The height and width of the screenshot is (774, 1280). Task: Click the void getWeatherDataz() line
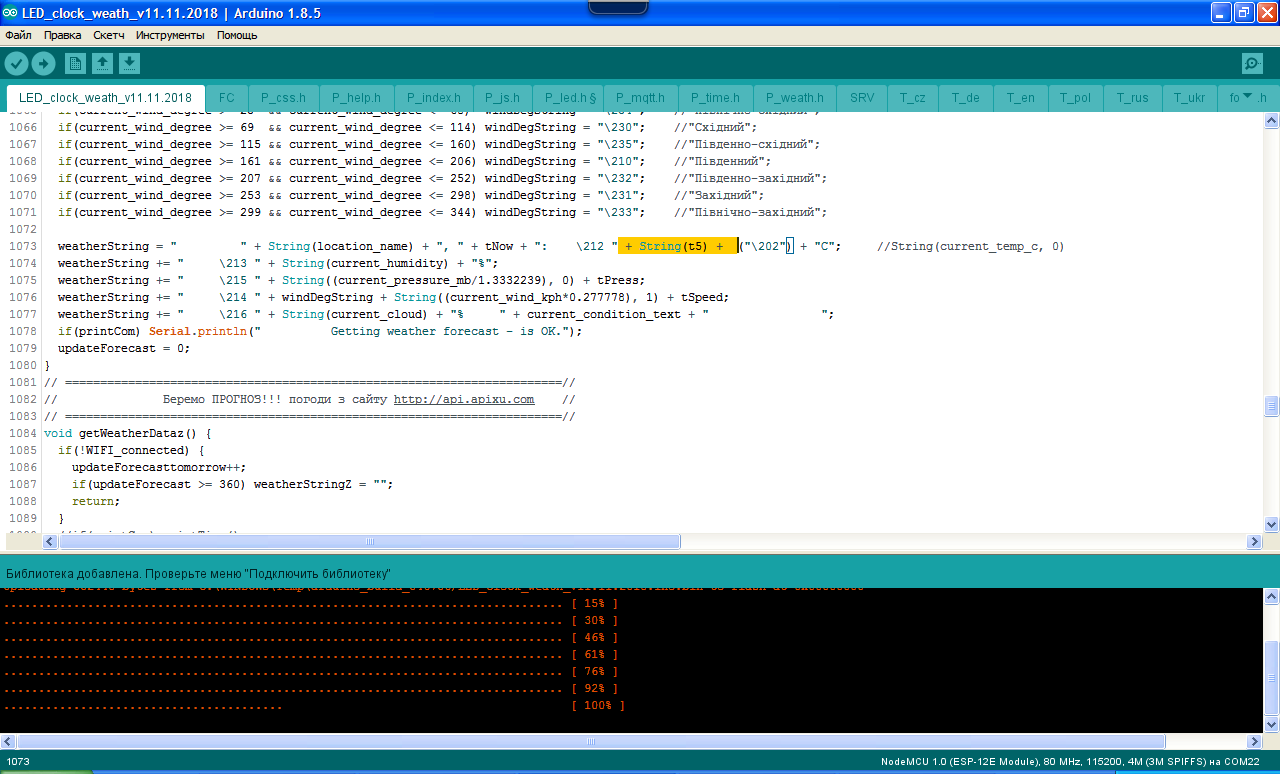coord(128,433)
